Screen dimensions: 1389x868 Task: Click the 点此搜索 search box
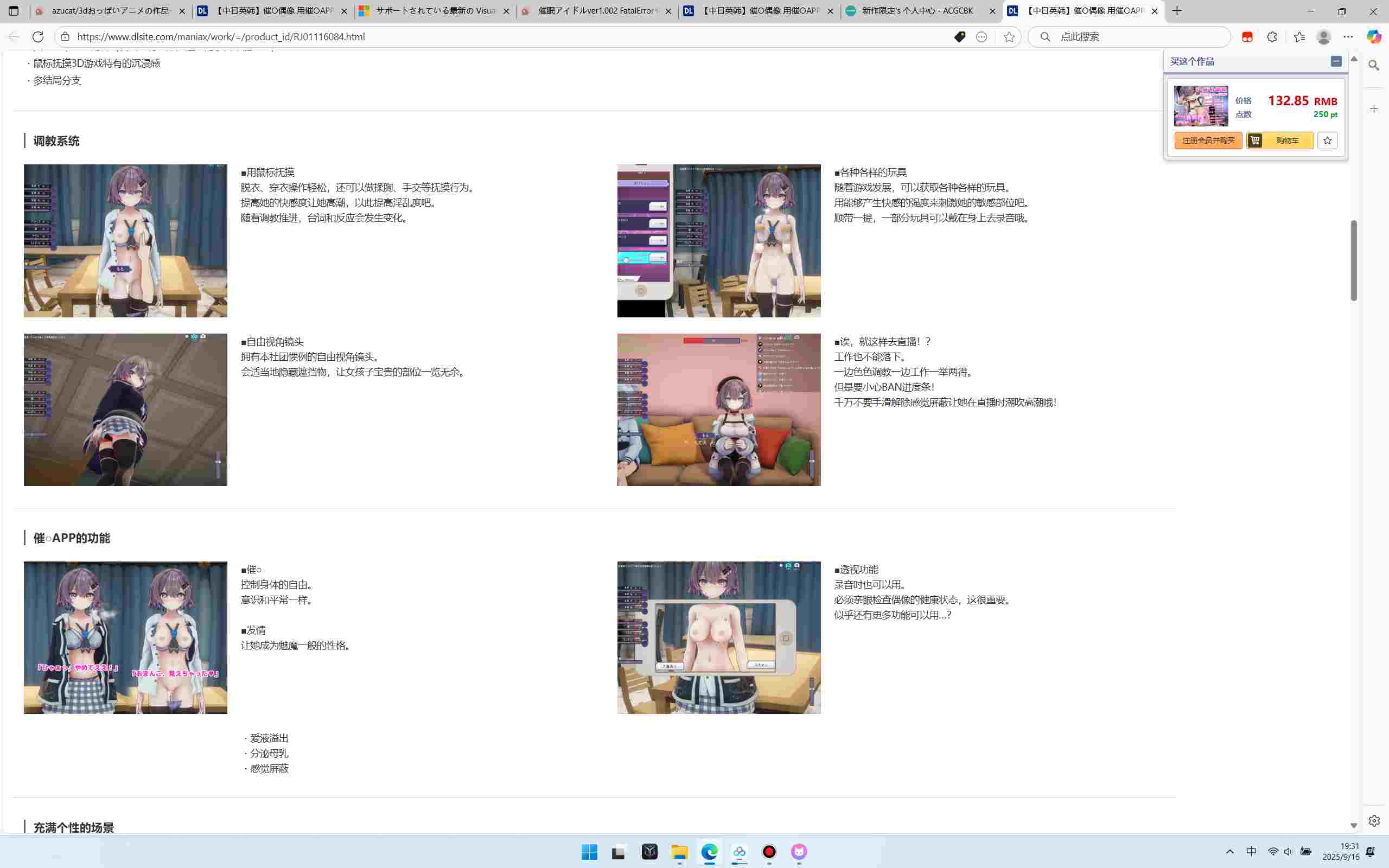[1129, 37]
